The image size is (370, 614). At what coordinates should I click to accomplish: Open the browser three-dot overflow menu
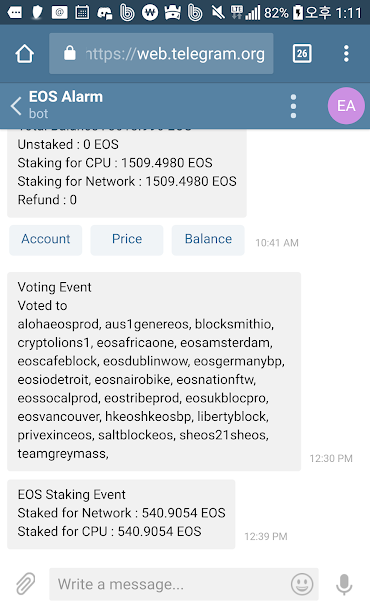click(x=346, y=53)
